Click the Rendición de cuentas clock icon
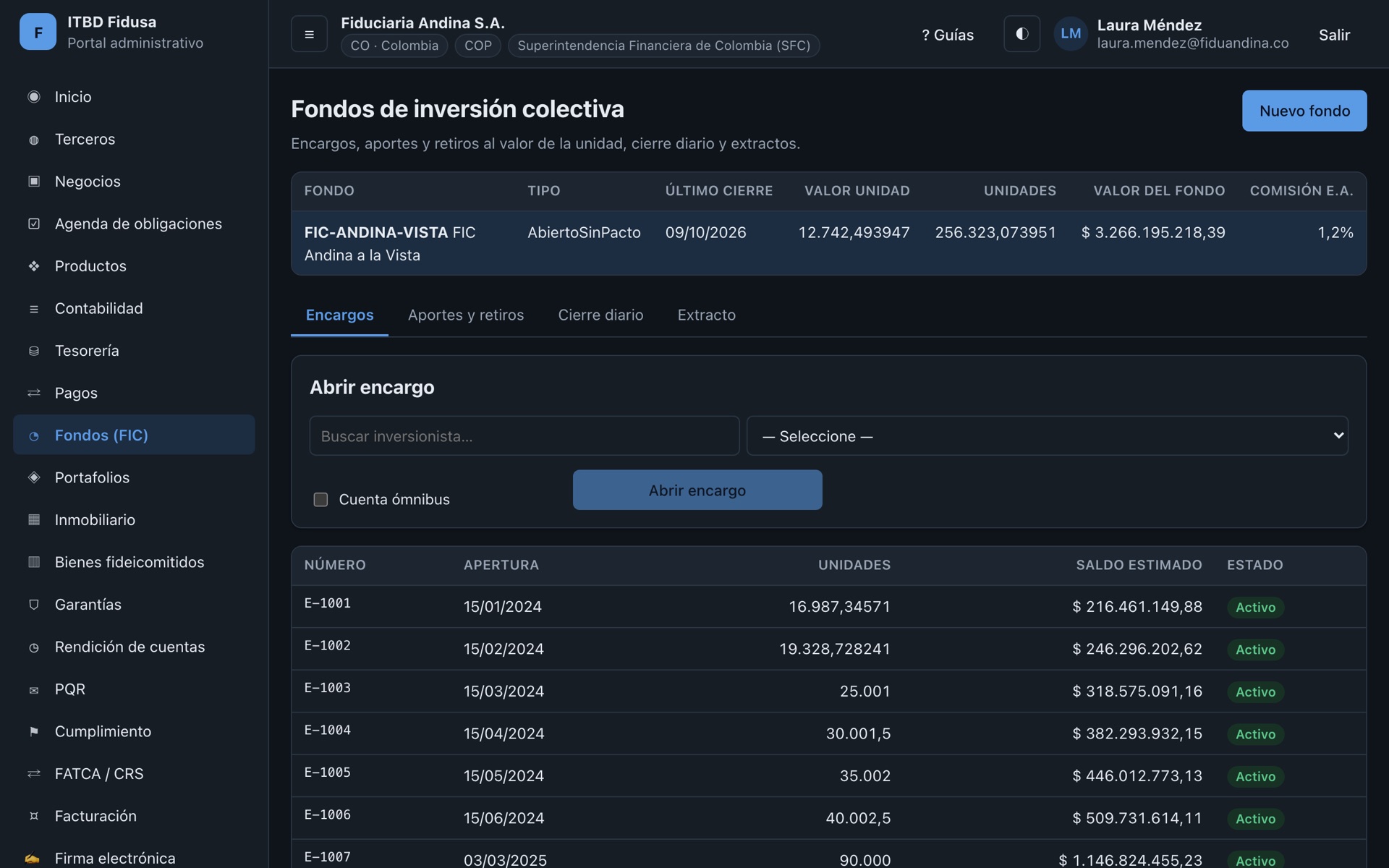Viewport: 1389px width, 868px height. [34, 647]
